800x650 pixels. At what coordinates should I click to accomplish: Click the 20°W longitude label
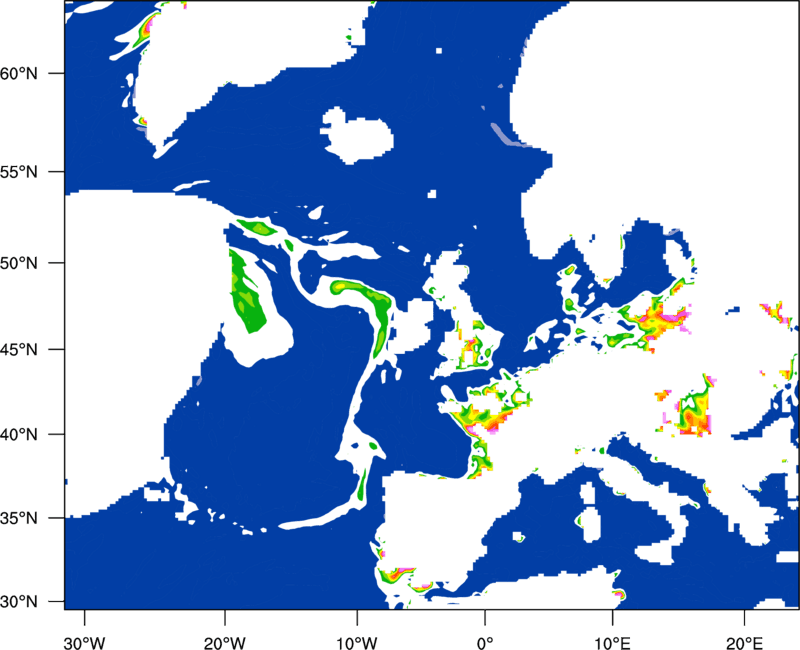coord(225,643)
